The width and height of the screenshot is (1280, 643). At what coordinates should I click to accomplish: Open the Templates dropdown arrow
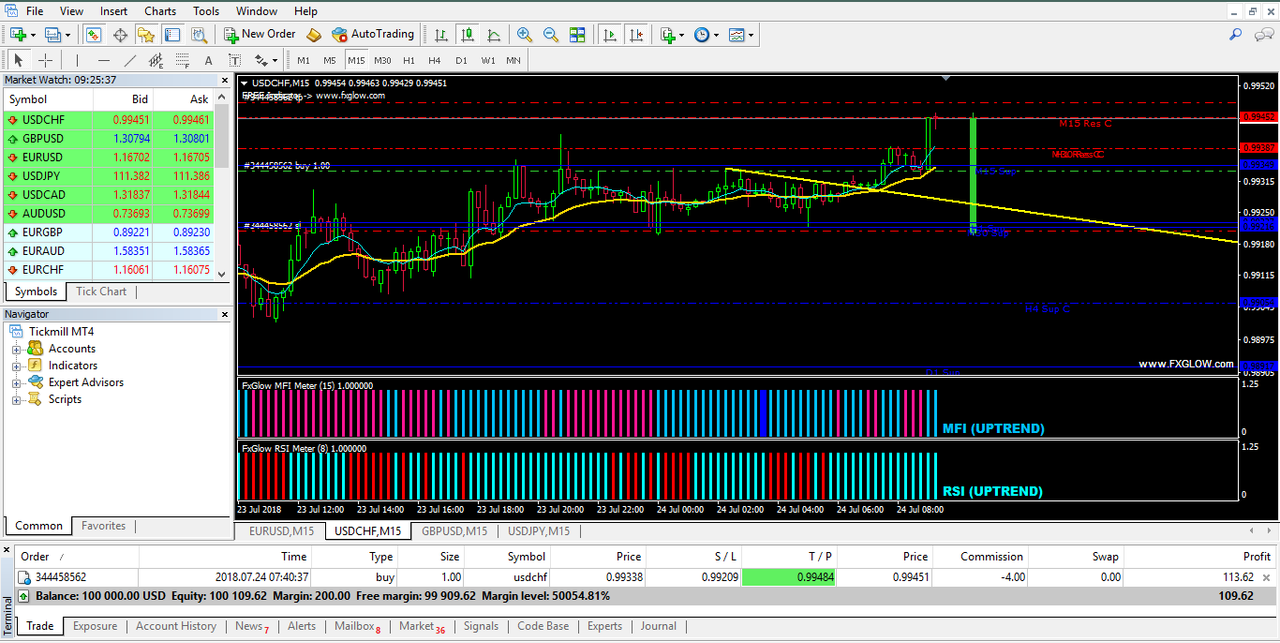tap(751, 34)
